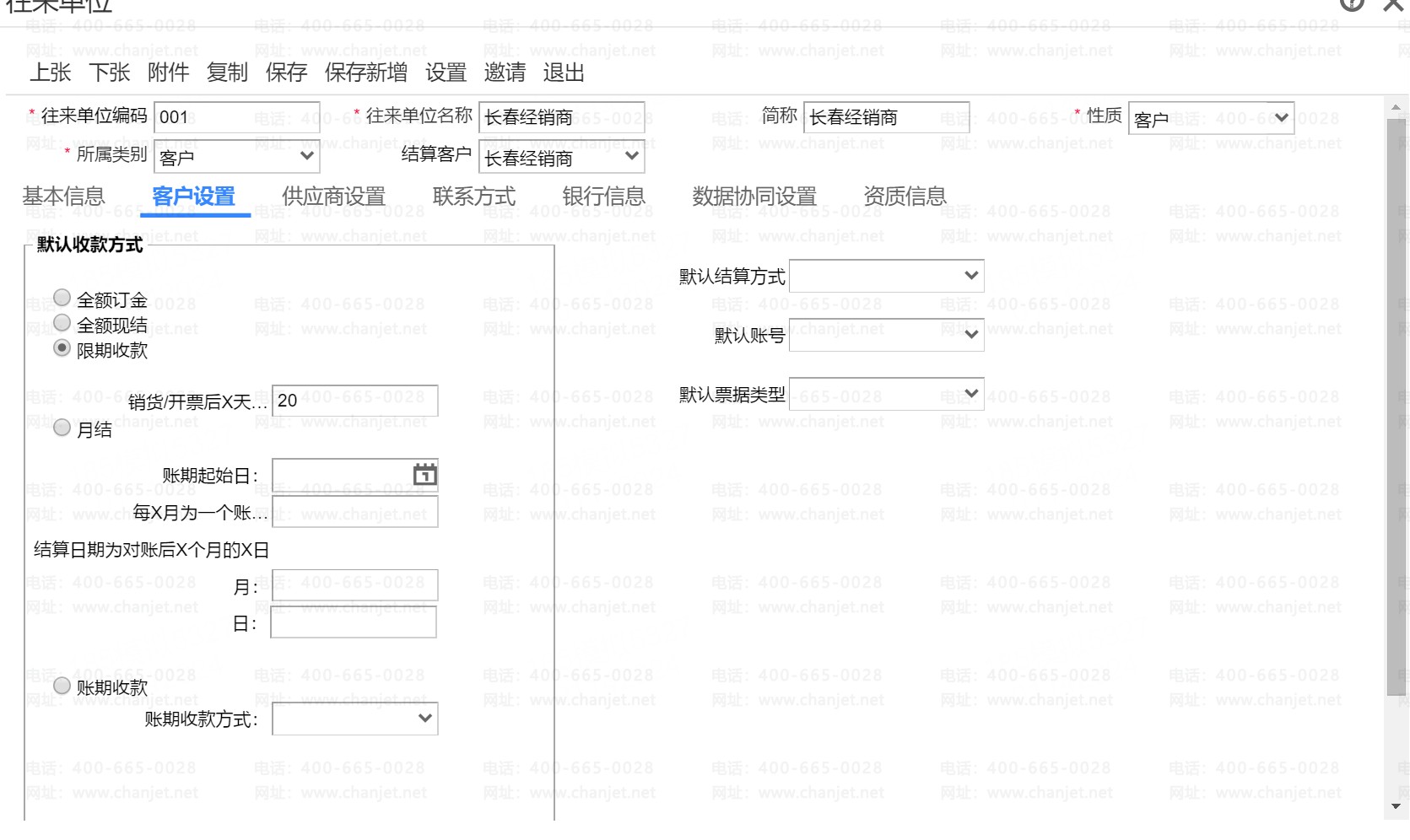
Task: Click the help icon in title bar
Action: pos(1351,4)
